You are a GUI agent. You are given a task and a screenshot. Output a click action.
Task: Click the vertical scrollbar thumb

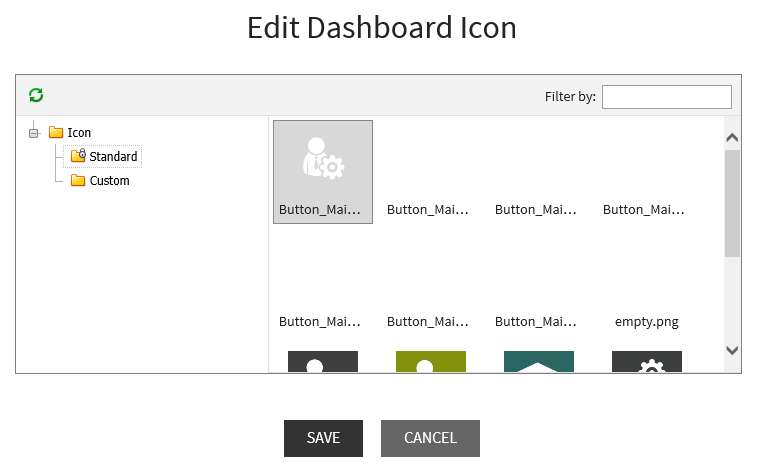(x=732, y=203)
